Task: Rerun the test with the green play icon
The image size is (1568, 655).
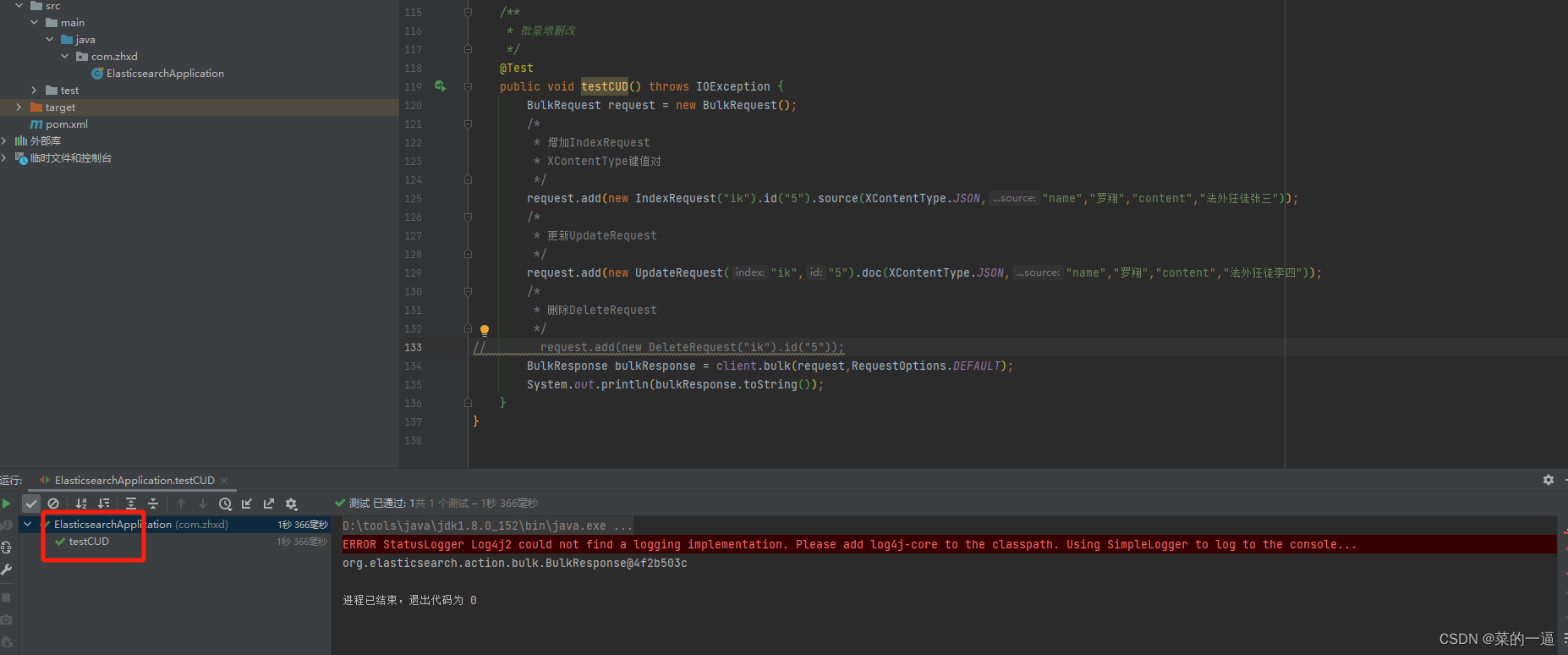Action: [7, 504]
